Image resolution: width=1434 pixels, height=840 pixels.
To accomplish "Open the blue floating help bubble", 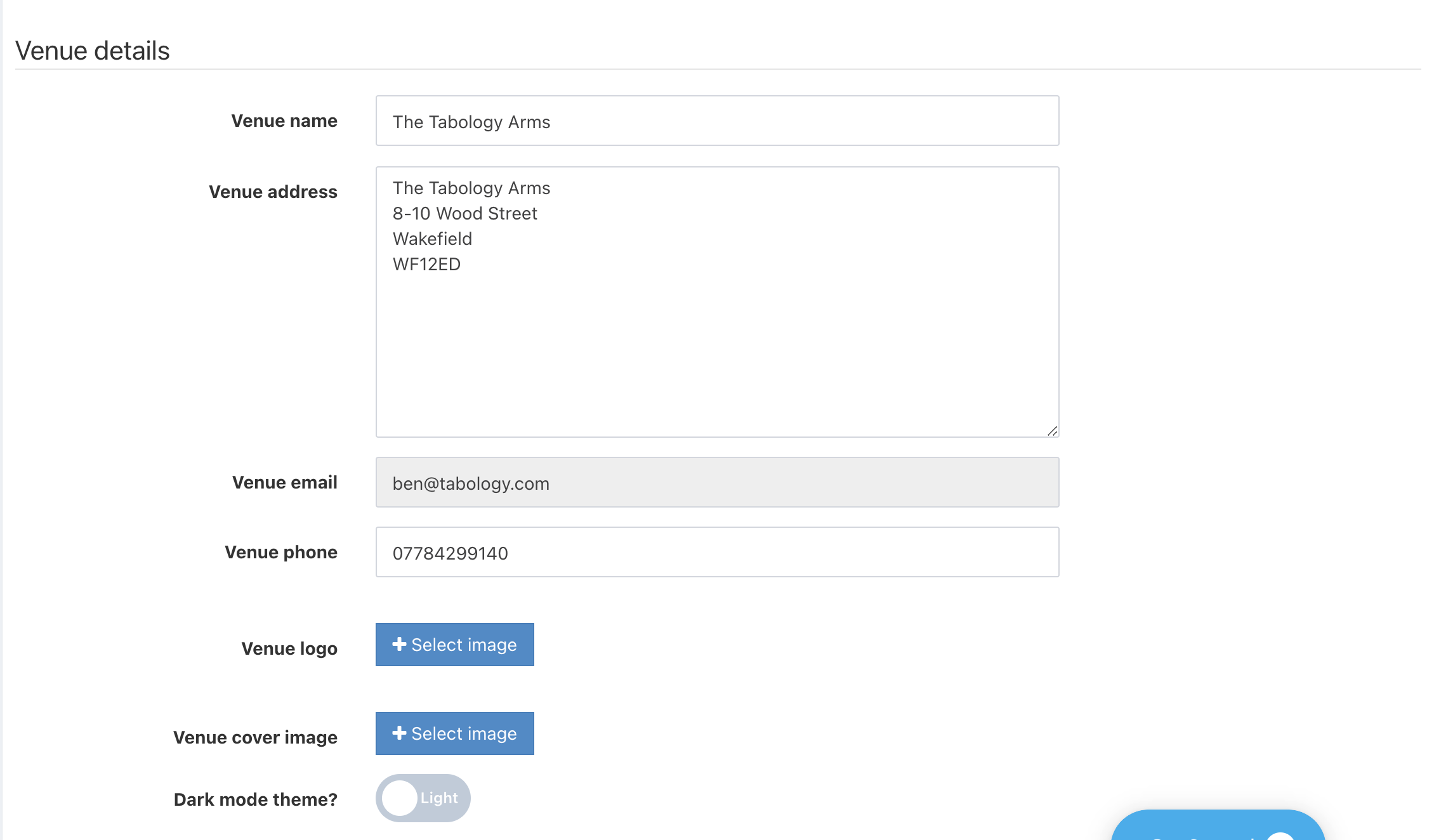I will point(1217,827).
